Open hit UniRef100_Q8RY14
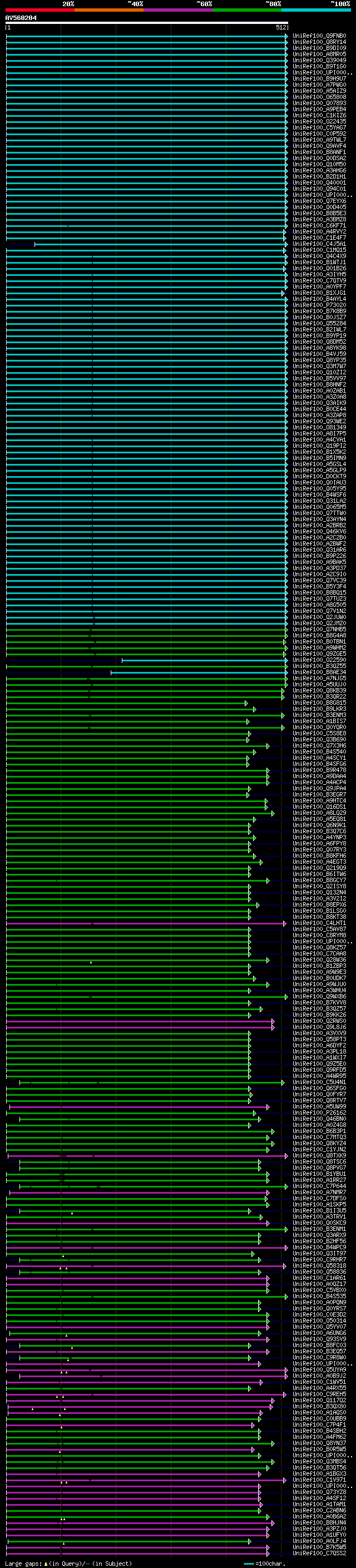This screenshot has height=1568, width=356. click(x=319, y=42)
